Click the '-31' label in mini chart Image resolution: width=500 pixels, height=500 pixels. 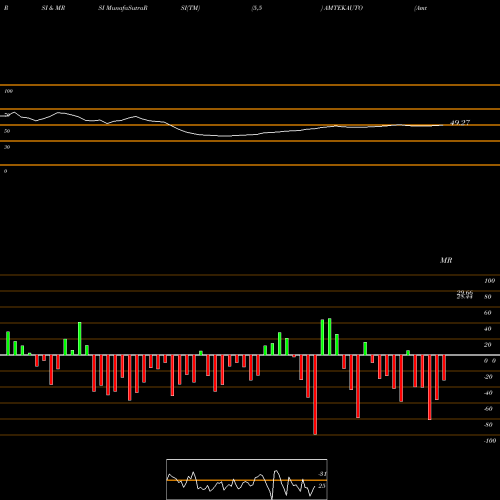[x=322, y=474]
